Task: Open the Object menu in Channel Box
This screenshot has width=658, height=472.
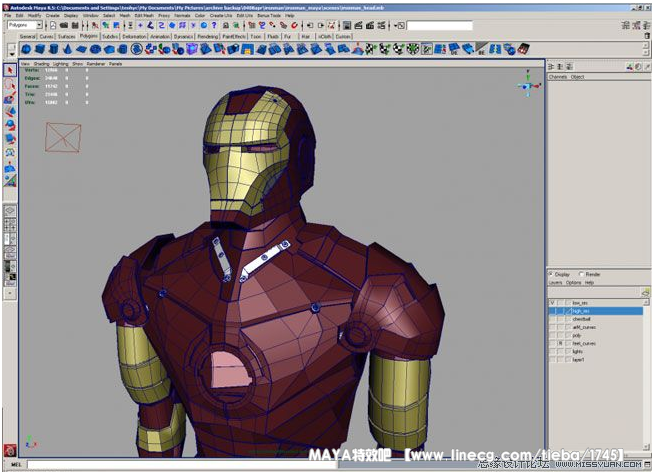Action: (x=577, y=77)
